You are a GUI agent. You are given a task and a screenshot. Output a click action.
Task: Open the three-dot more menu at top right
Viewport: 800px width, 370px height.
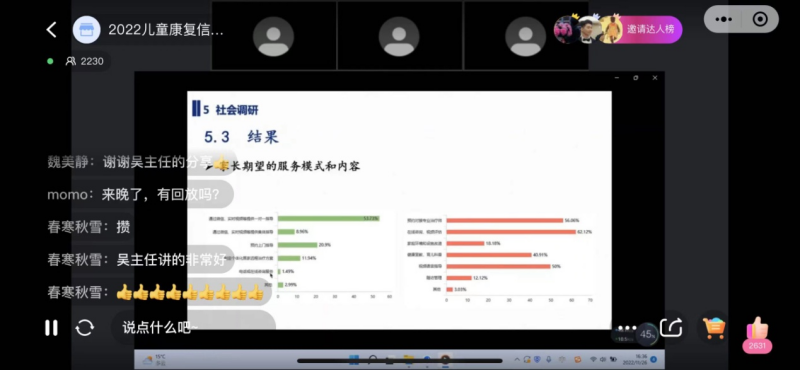click(x=723, y=19)
